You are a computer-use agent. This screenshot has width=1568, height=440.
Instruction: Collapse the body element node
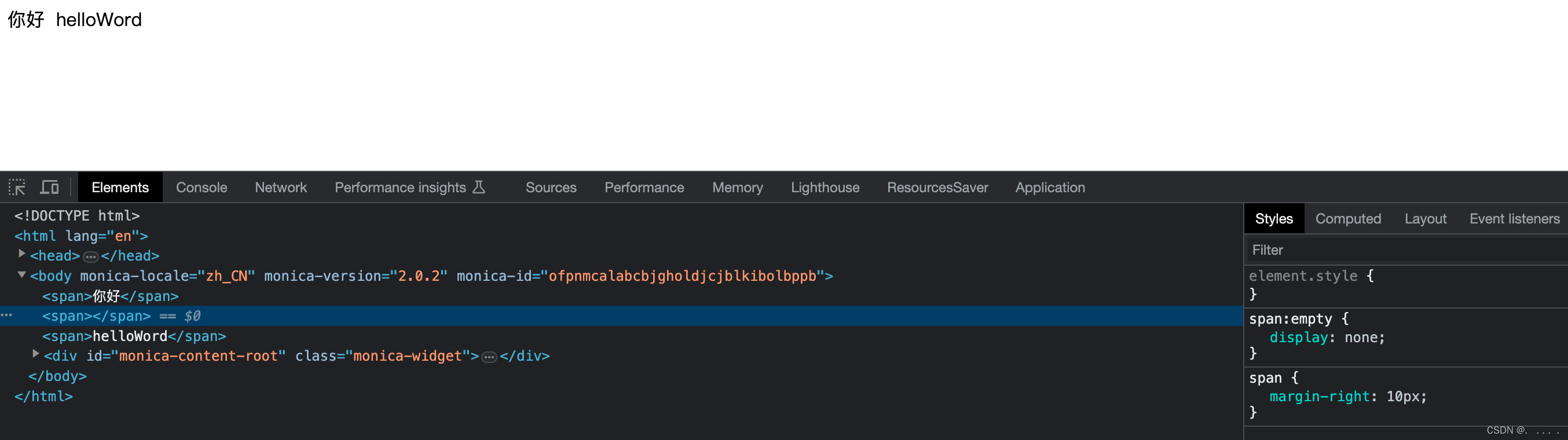click(x=22, y=274)
